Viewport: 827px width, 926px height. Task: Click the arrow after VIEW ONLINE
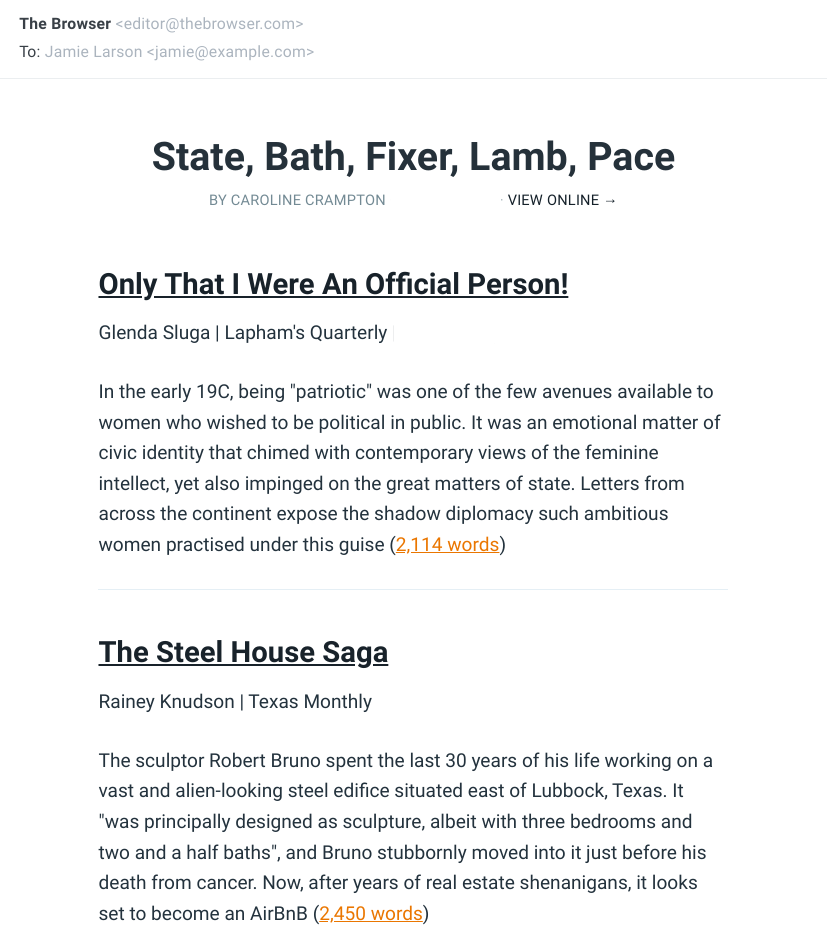(x=610, y=200)
